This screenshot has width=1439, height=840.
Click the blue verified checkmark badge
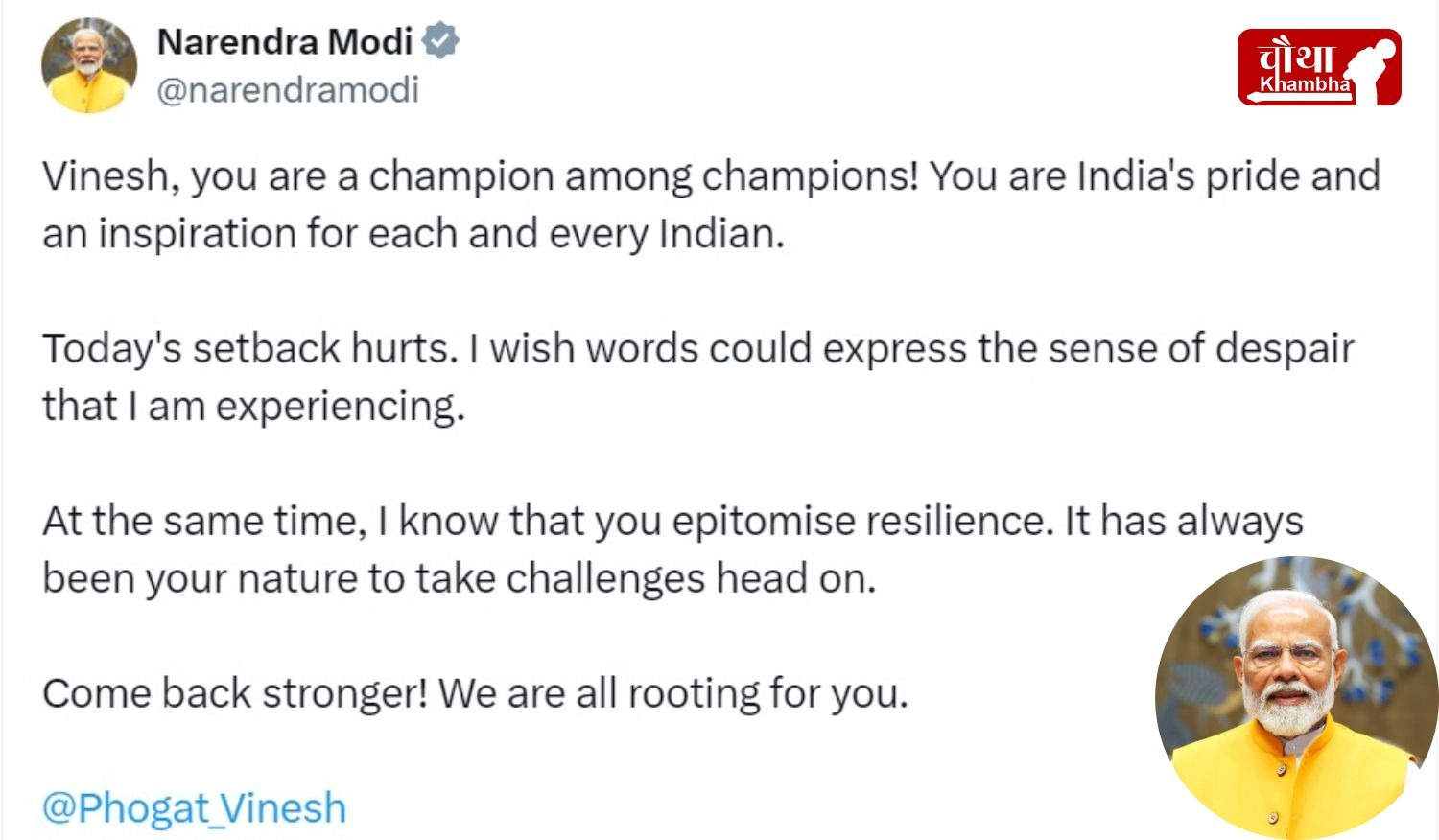coord(441,41)
